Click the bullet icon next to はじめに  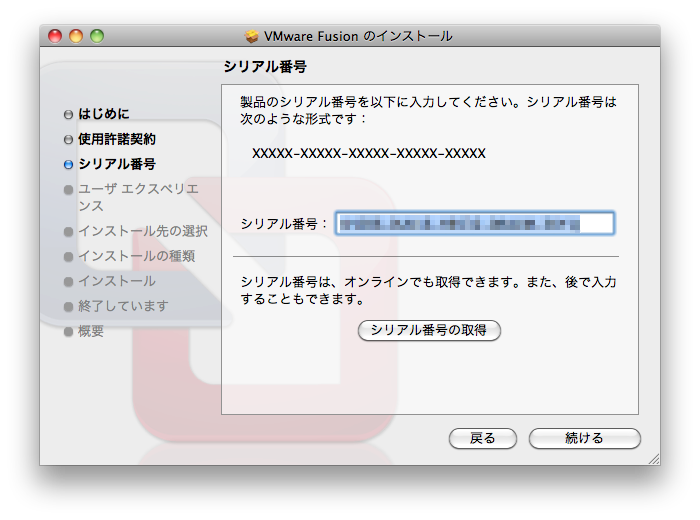(x=68, y=115)
